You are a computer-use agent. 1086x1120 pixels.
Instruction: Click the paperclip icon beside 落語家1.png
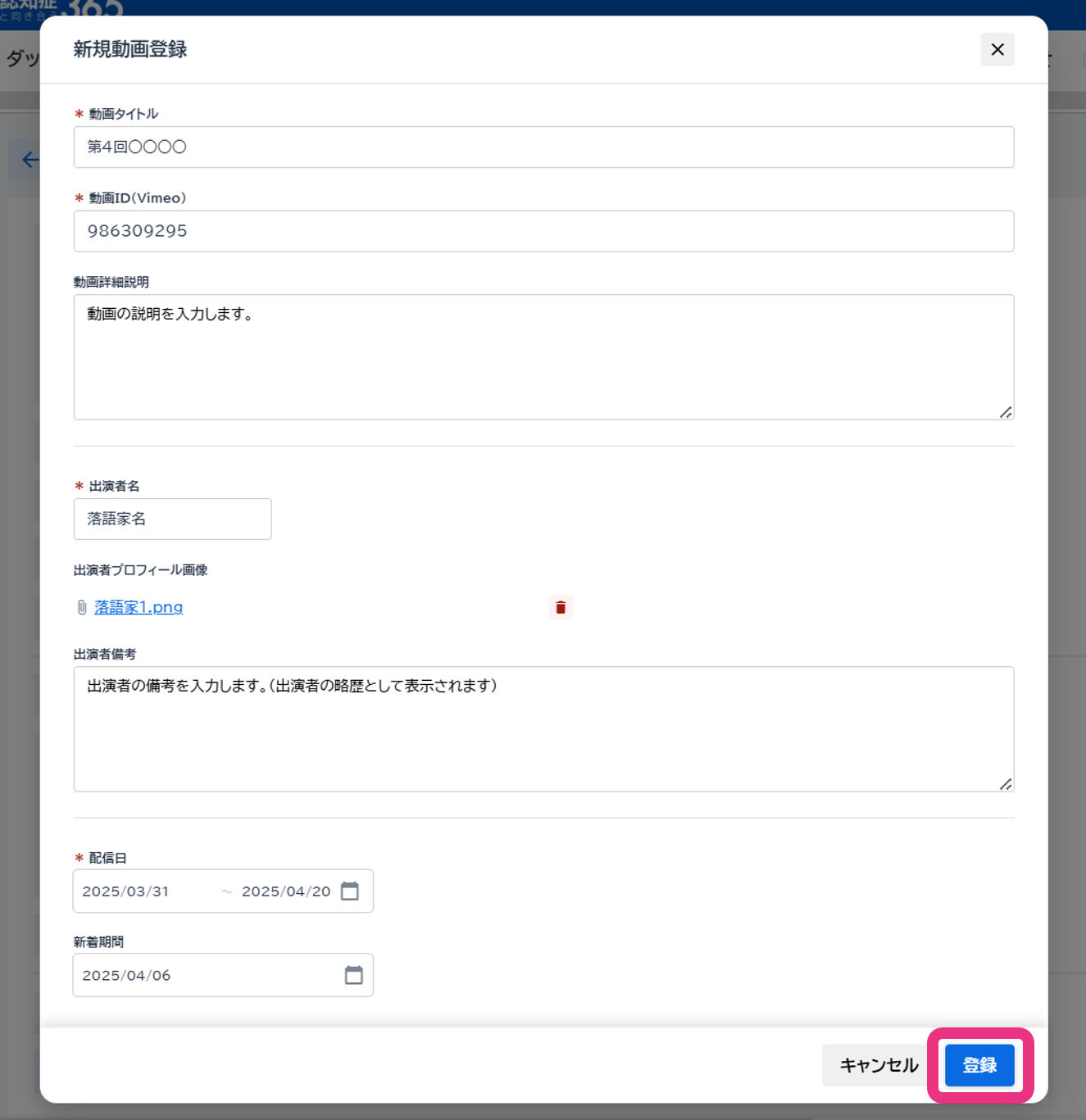click(x=82, y=607)
